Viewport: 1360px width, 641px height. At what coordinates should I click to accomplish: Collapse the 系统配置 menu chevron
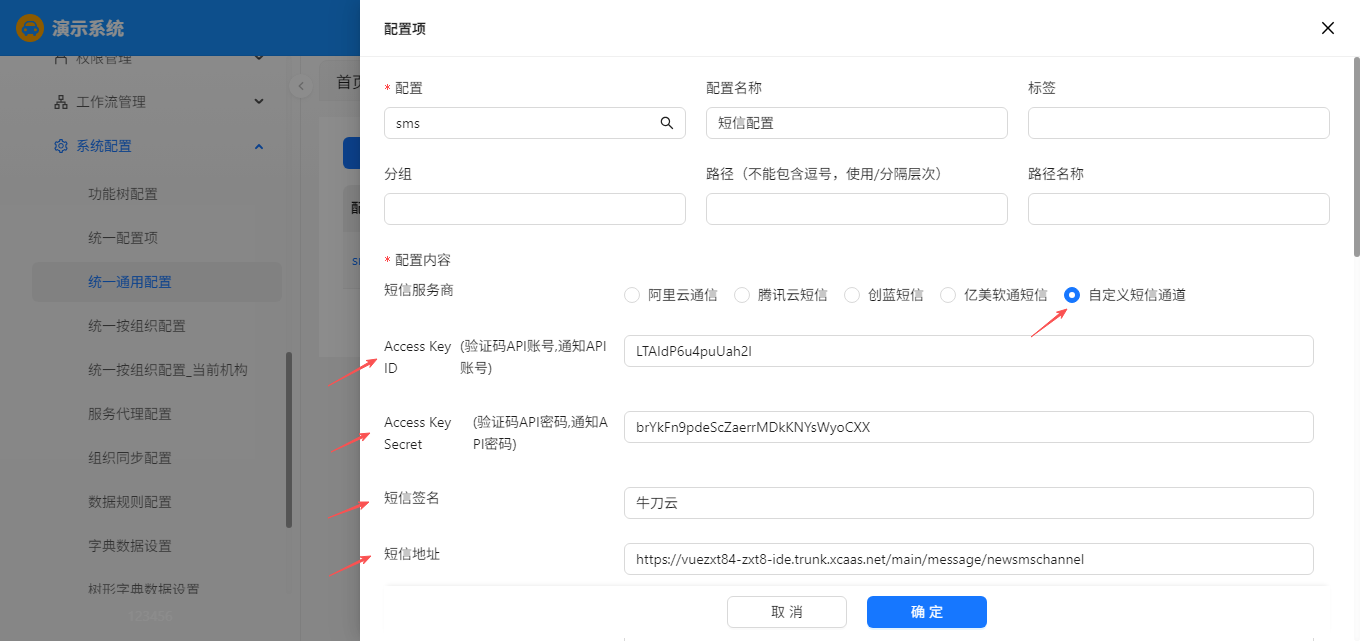click(x=259, y=146)
